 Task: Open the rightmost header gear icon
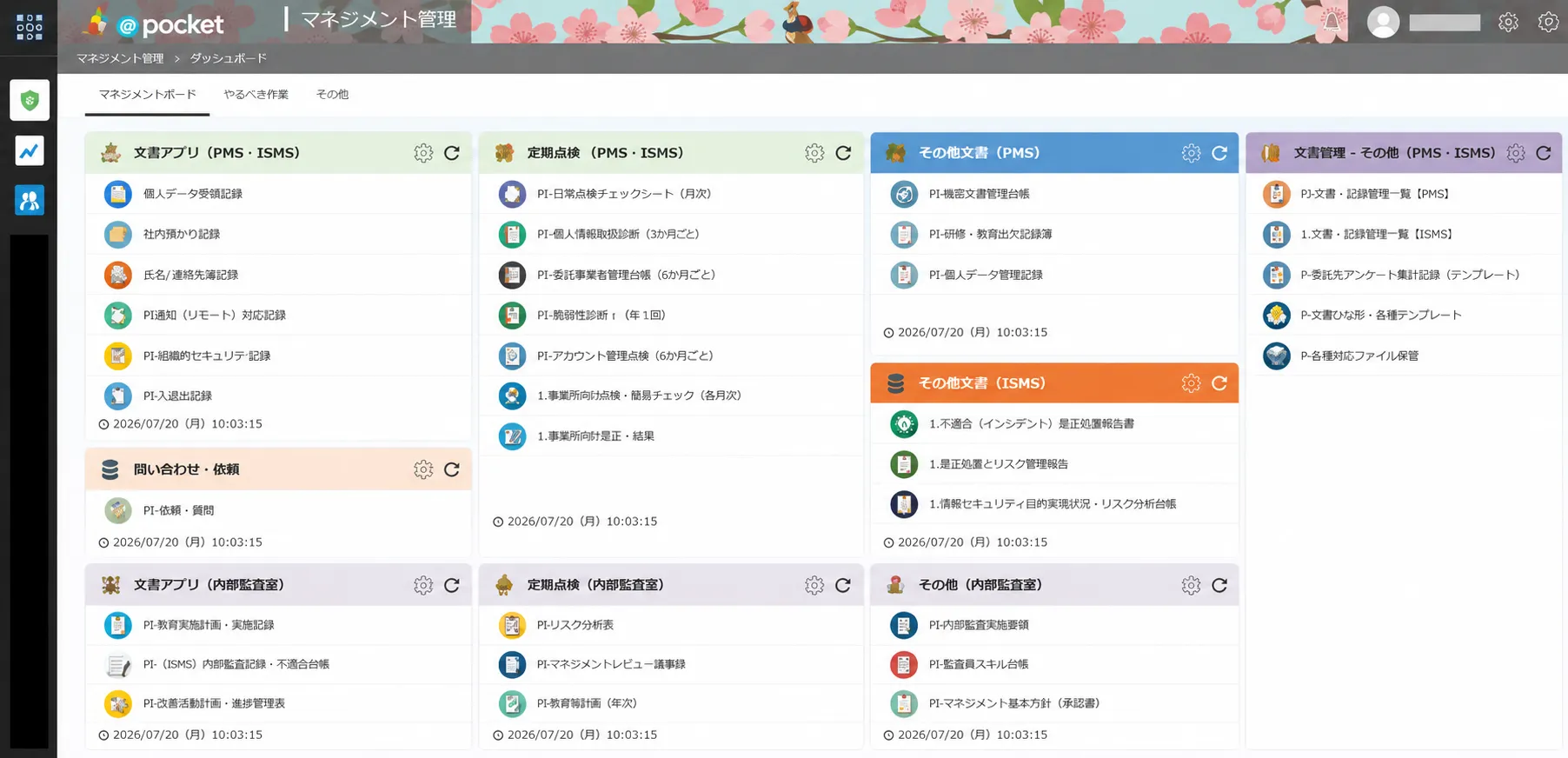click(x=1548, y=23)
